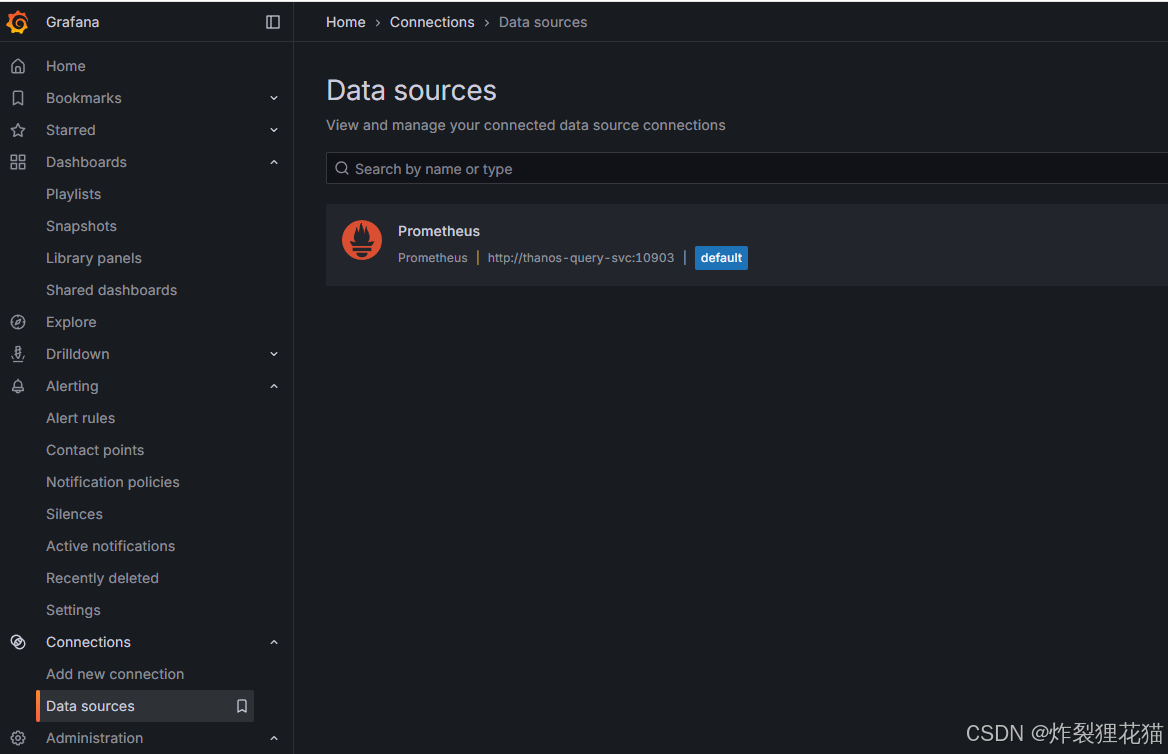The width and height of the screenshot is (1168, 754).
Task: Click the Explore compass icon
Action: 18,323
